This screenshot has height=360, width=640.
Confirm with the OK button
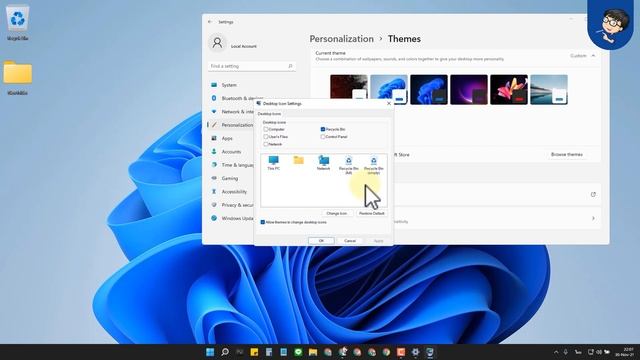coord(321,241)
